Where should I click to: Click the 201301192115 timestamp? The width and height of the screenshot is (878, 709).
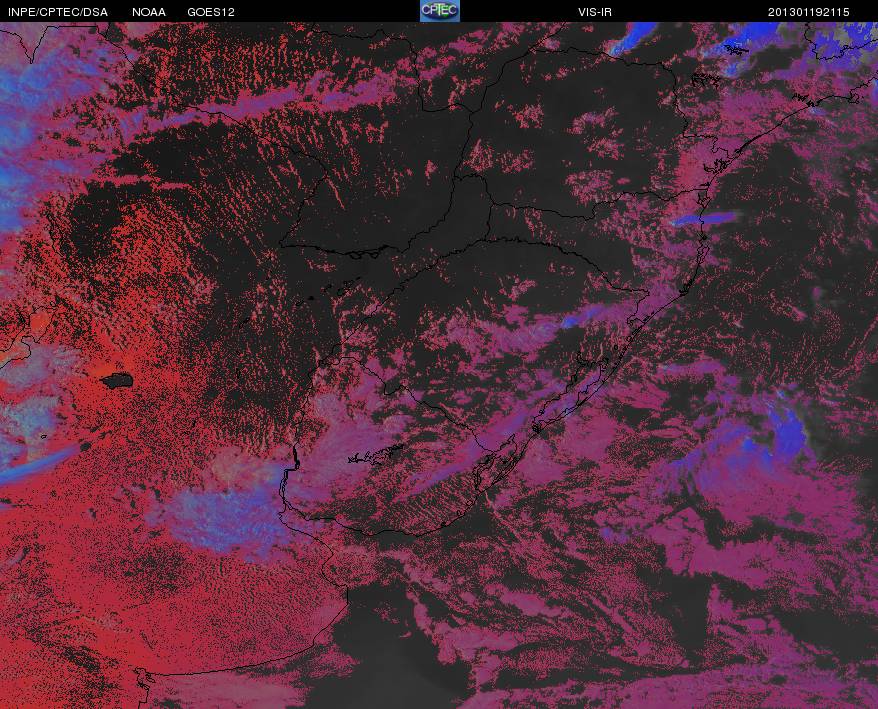coord(809,12)
